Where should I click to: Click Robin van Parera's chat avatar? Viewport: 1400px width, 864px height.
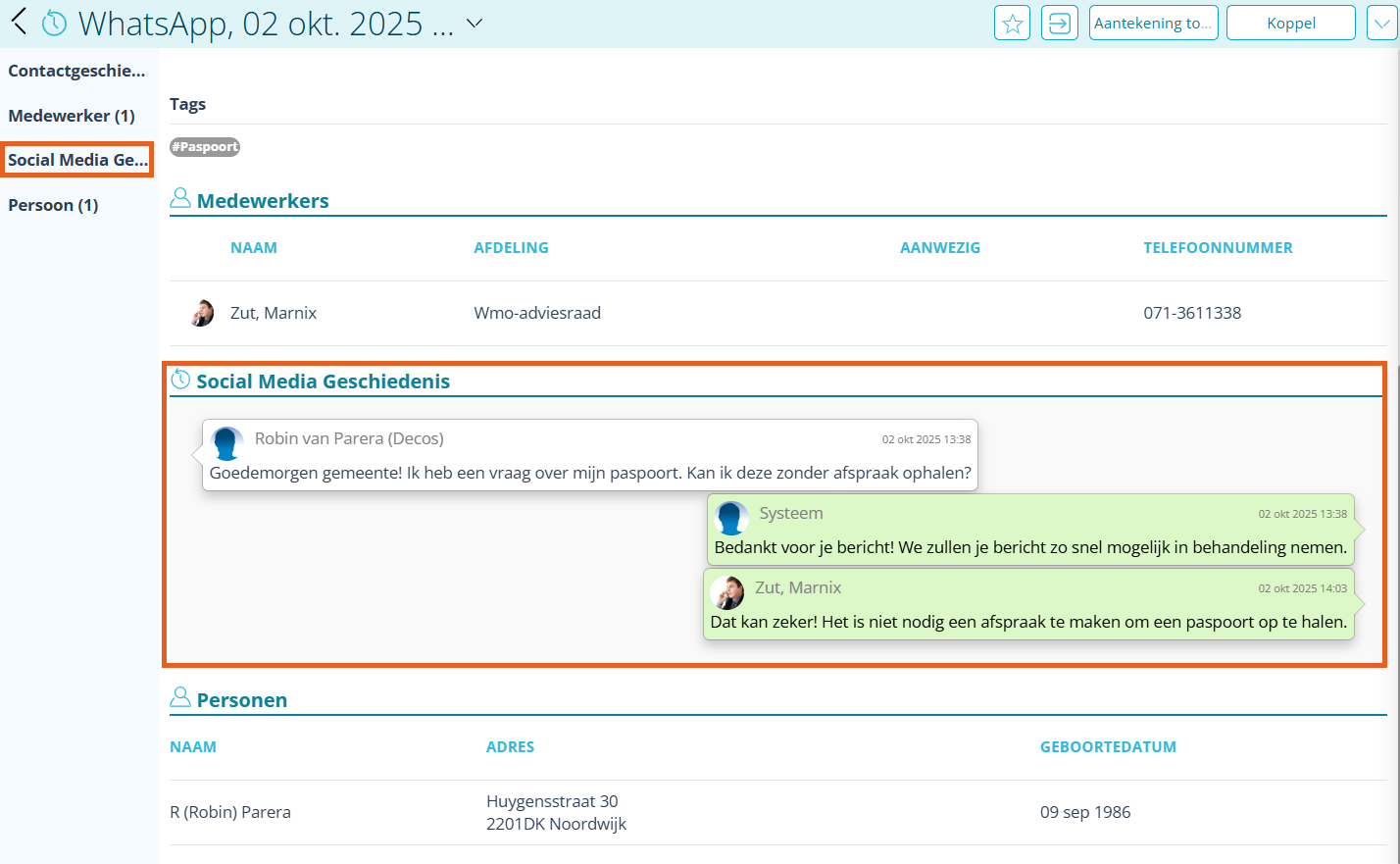pos(227,442)
